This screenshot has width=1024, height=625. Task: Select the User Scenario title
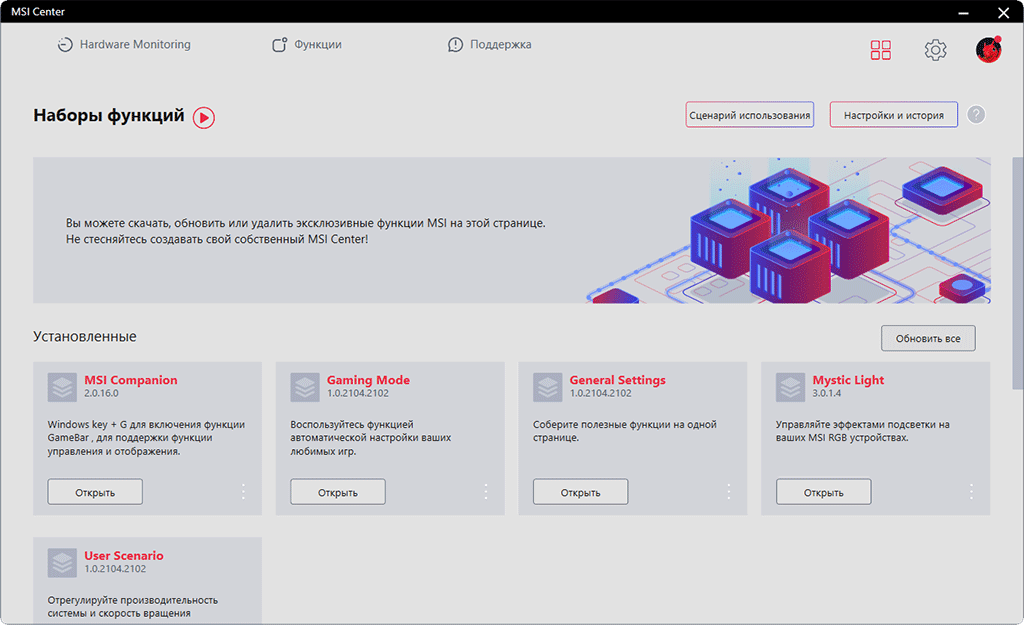pos(124,556)
